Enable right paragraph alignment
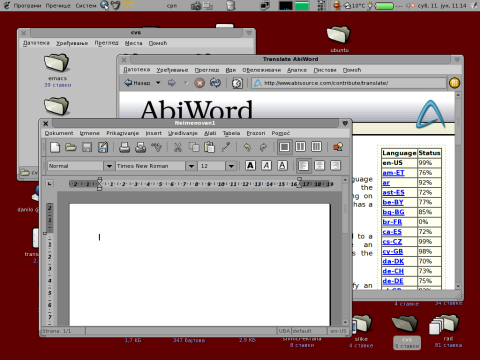Screen dimensions: 480x360 [x=336, y=166]
